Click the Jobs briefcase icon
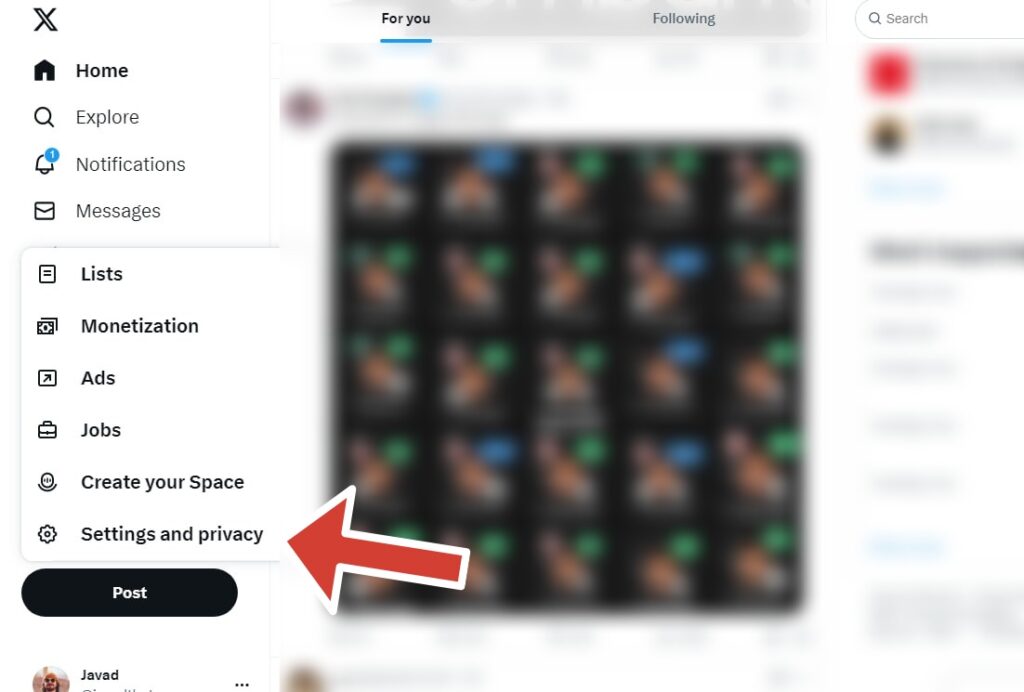Viewport: 1024px width, 692px height. (x=47, y=430)
